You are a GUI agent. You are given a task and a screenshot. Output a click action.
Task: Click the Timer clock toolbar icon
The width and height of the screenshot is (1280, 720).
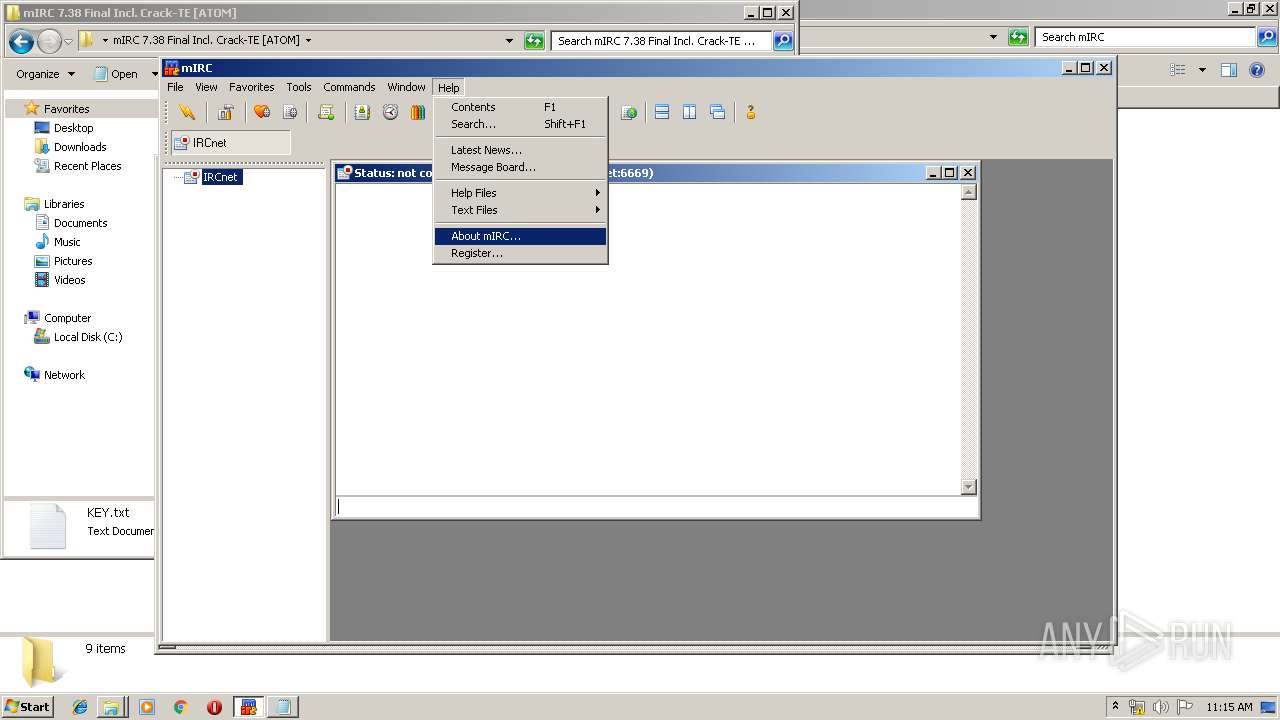click(x=390, y=112)
